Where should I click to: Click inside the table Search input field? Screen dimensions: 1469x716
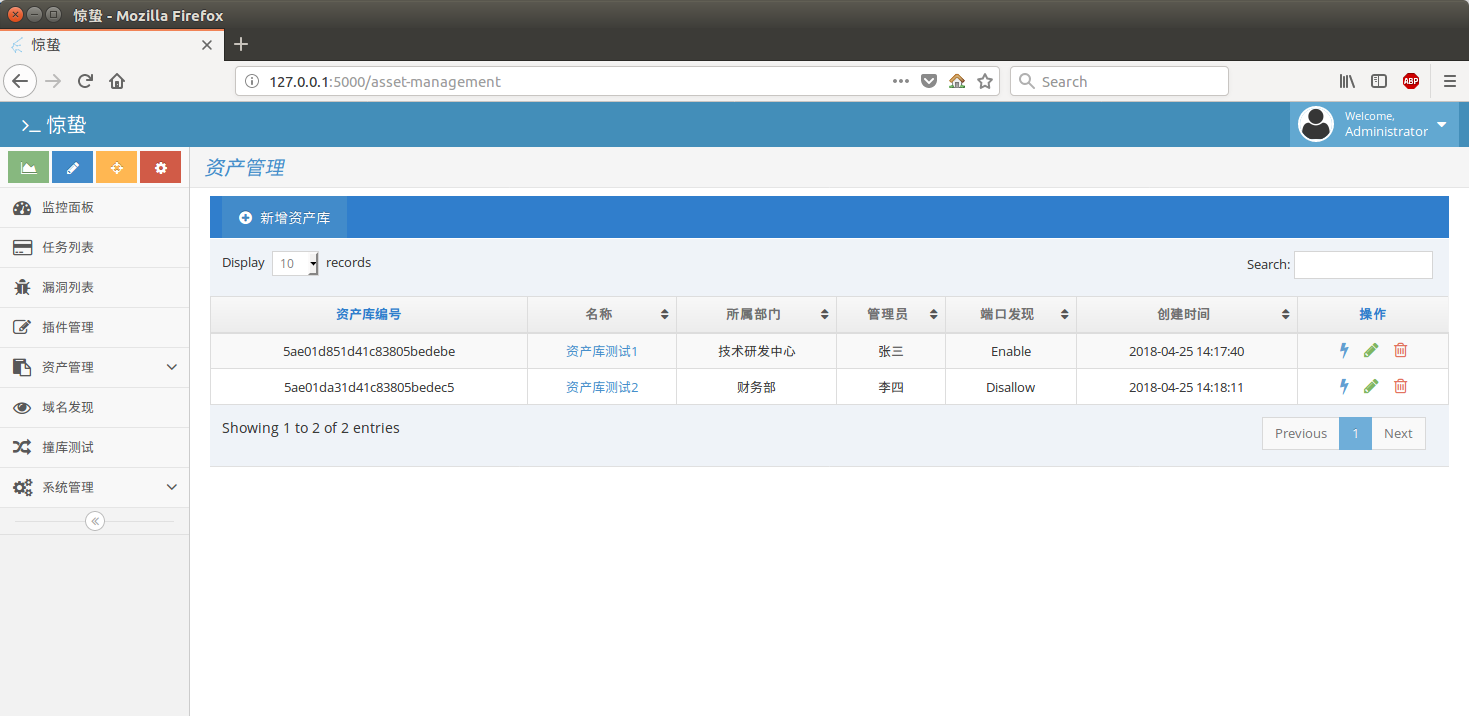[1362, 264]
